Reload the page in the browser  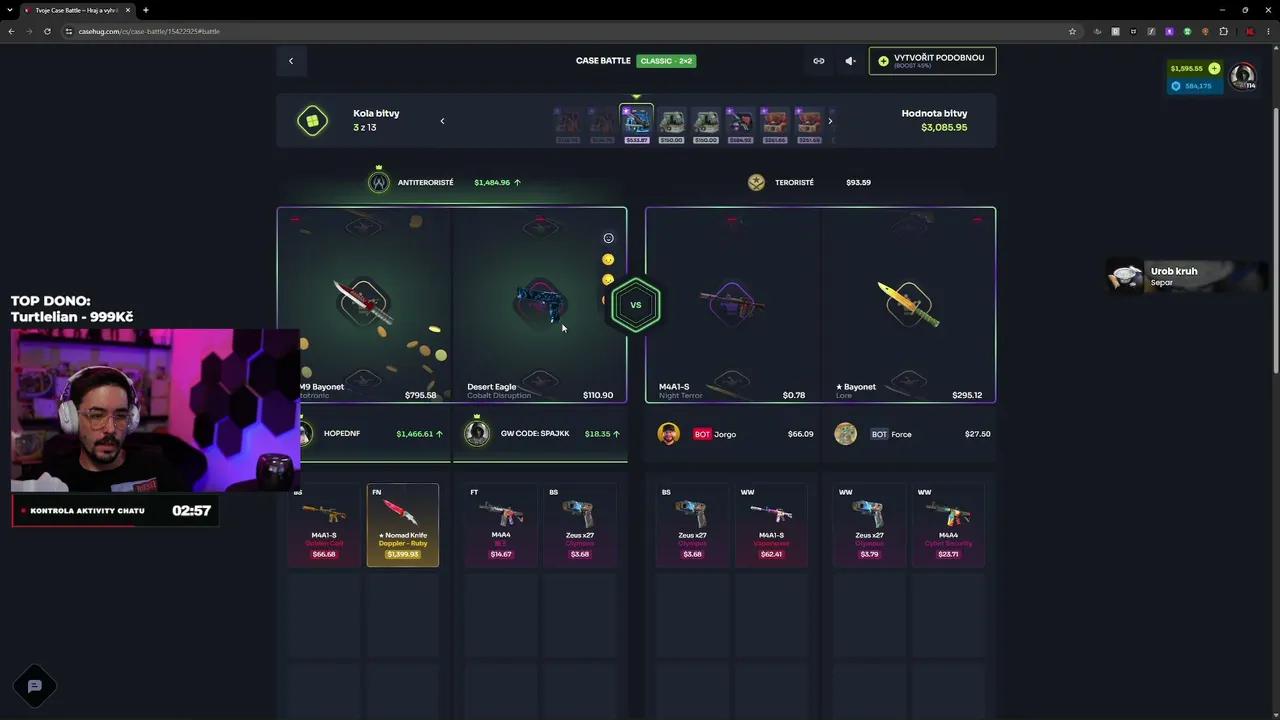click(46, 31)
